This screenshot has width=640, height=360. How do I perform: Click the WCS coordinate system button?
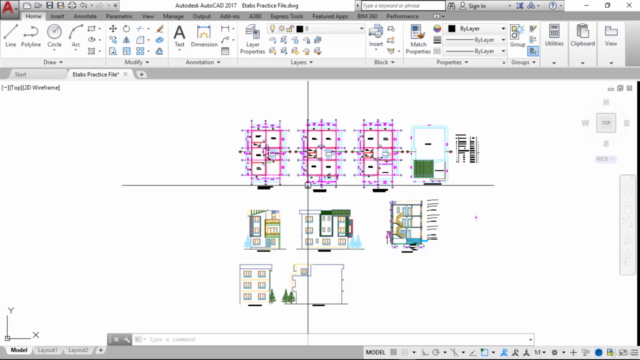[x=605, y=159]
